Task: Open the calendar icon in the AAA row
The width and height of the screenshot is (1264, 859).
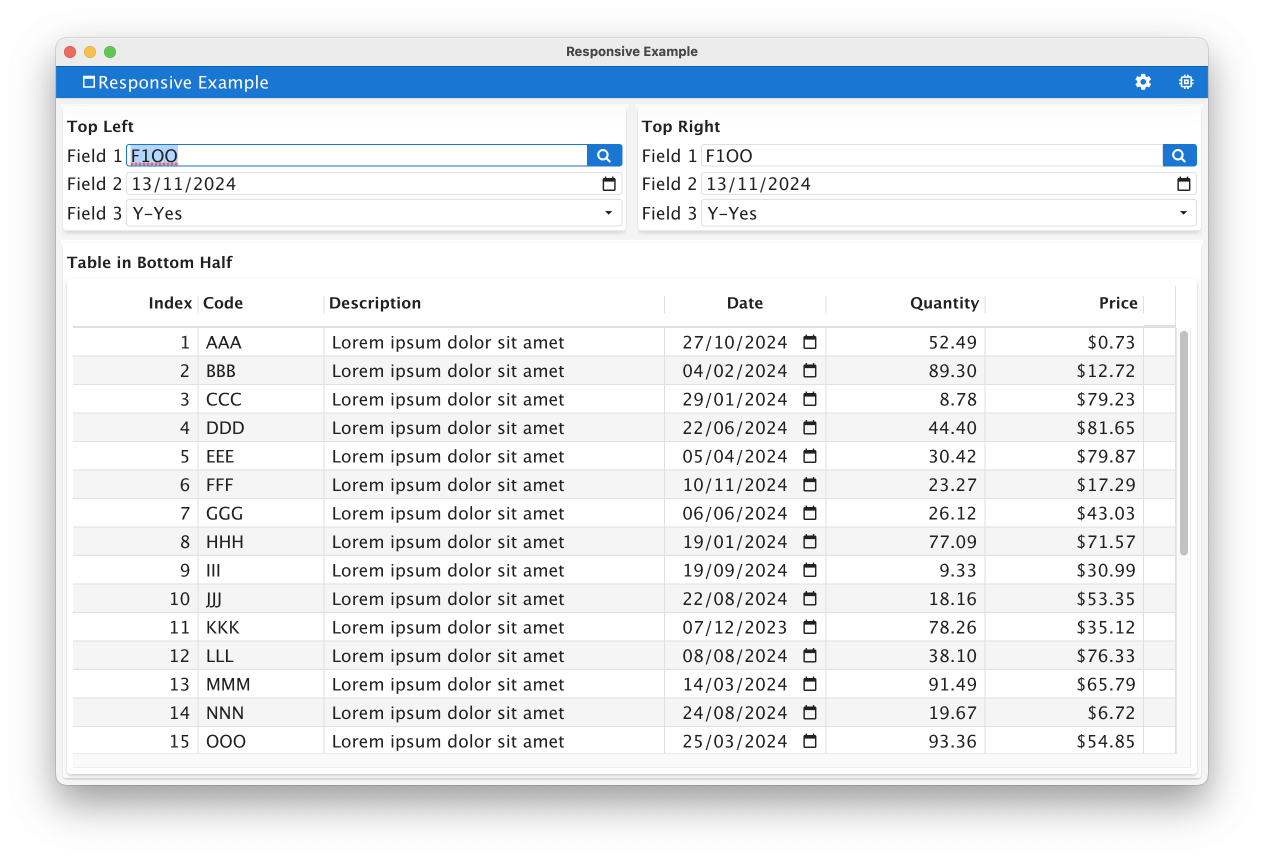Action: 810,342
